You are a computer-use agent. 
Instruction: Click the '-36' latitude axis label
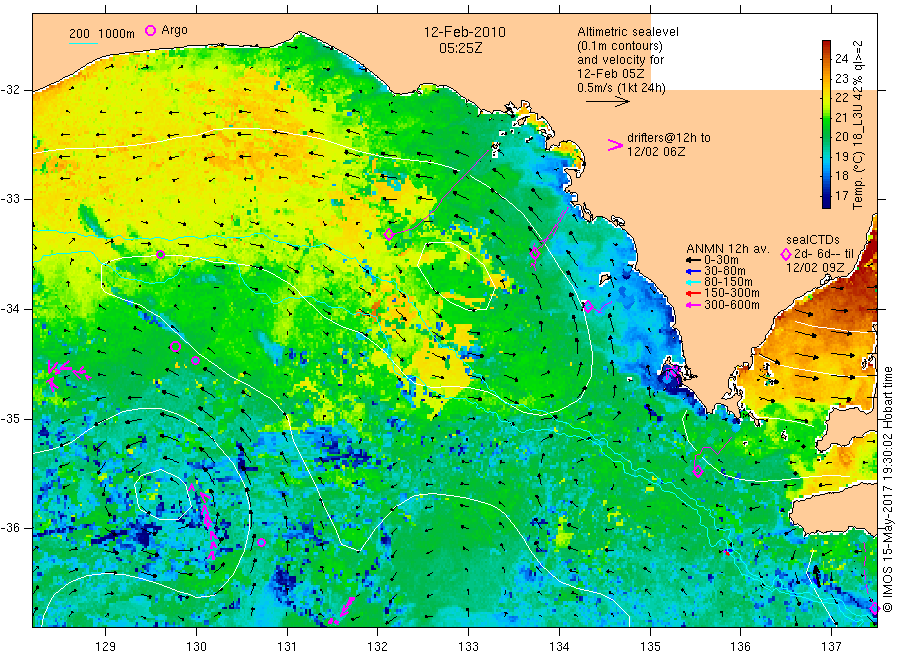[x=10, y=527]
